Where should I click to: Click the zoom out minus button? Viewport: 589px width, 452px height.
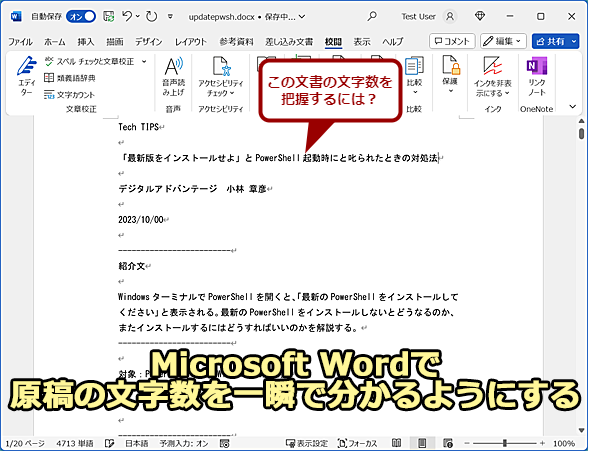tap(466, 444)
